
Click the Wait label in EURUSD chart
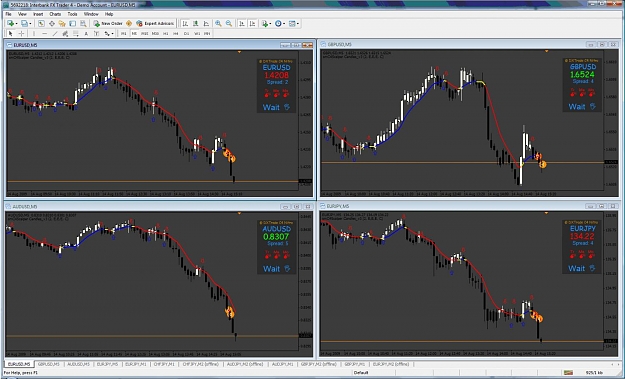tap(271, 107)
